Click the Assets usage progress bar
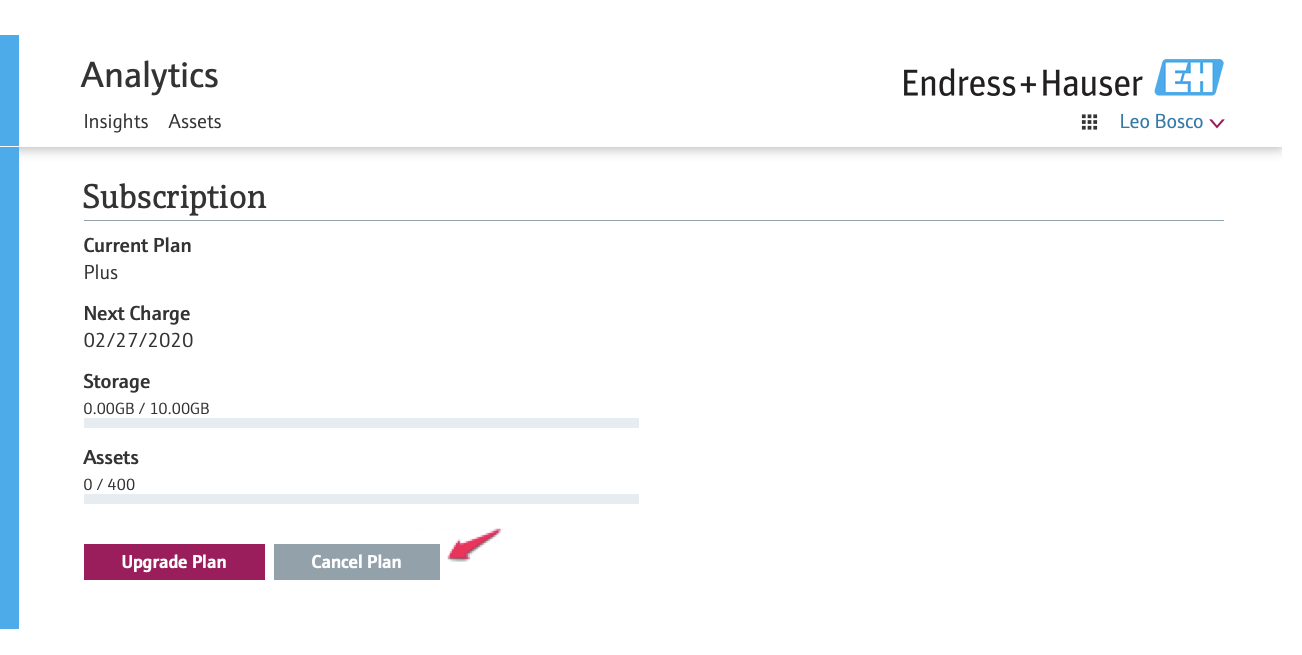 pos(361,499)
